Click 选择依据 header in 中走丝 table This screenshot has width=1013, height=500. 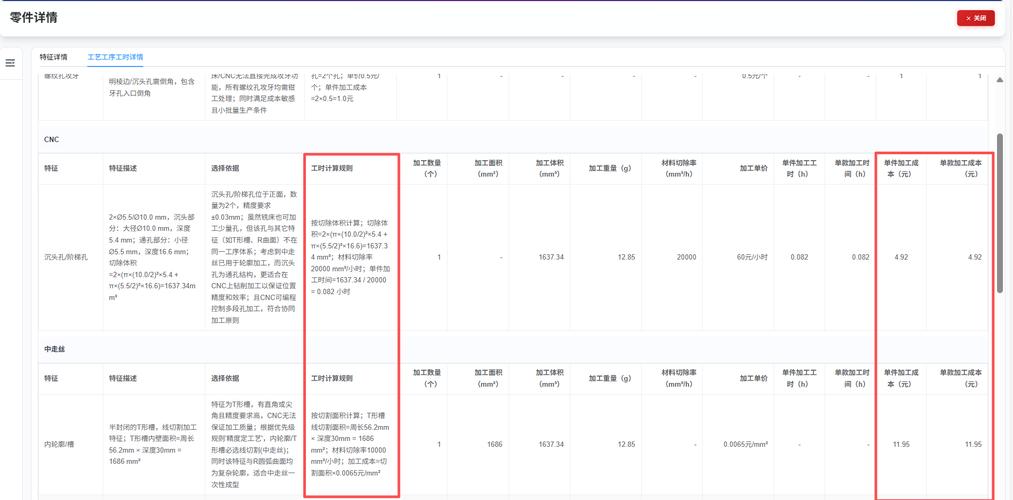225,378
